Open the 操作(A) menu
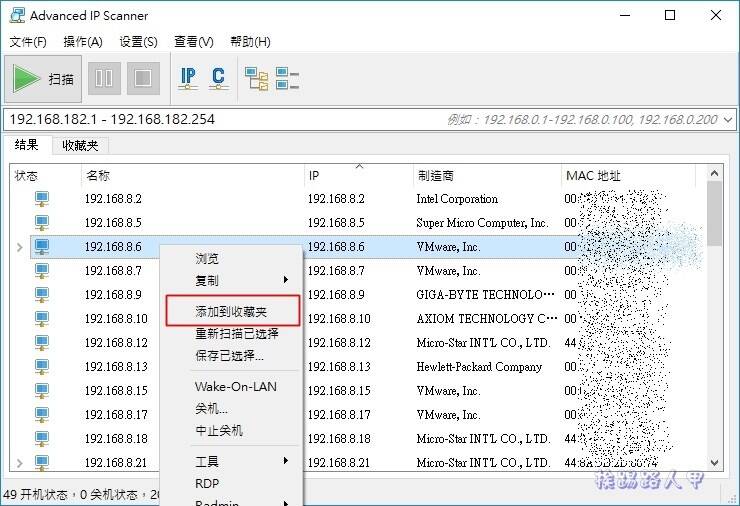740x506 pixels. tap(83, 42)
